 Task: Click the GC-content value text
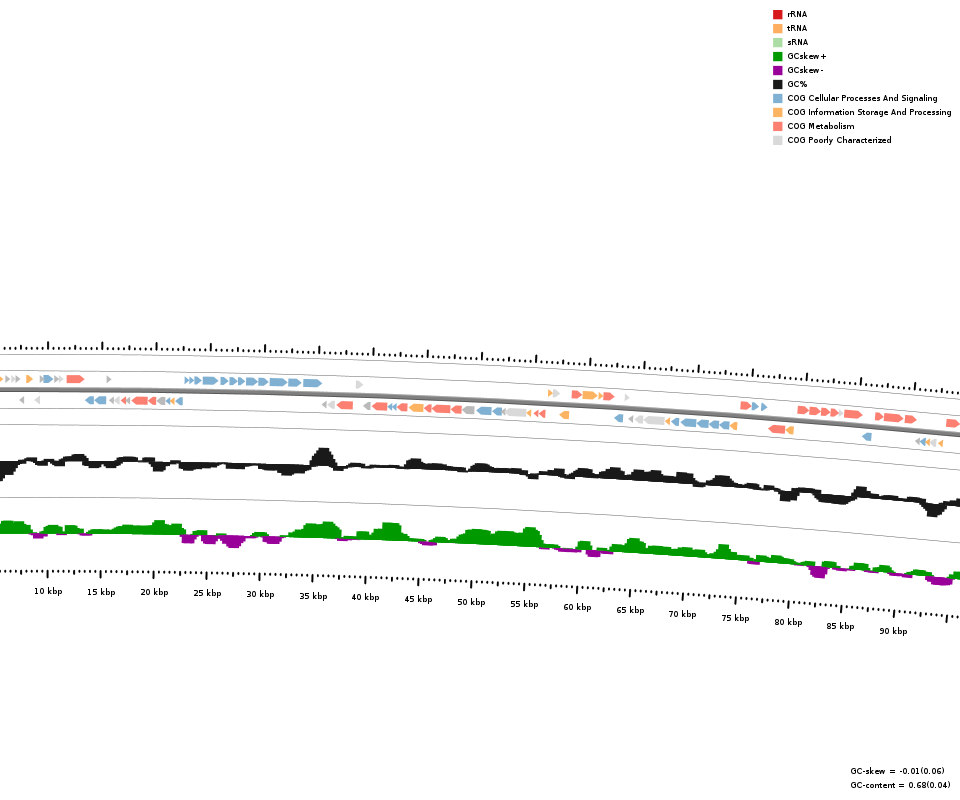[900, 785]
